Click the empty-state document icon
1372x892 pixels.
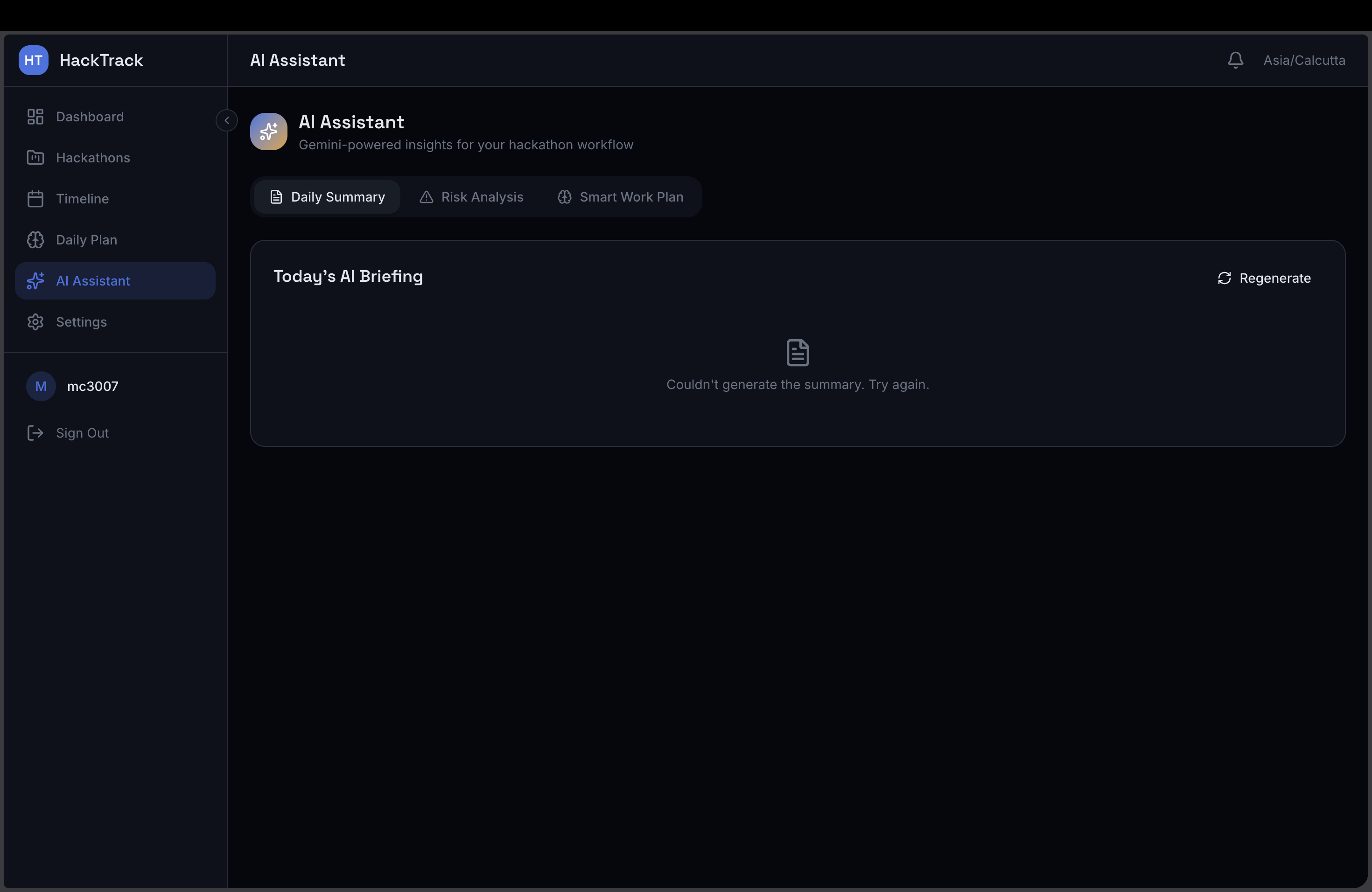point(798,353)
